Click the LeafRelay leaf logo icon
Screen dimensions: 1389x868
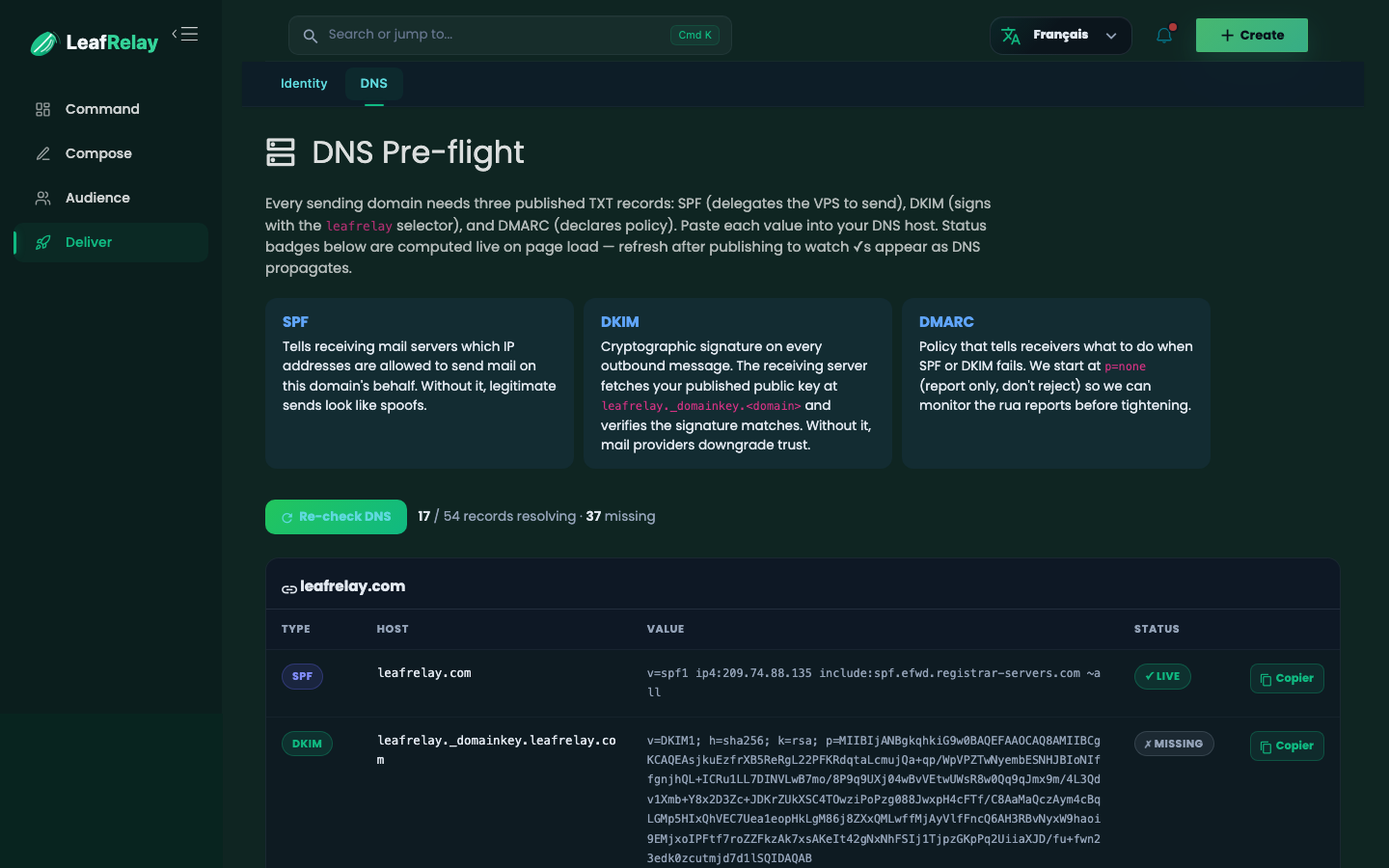click(44, 43)
